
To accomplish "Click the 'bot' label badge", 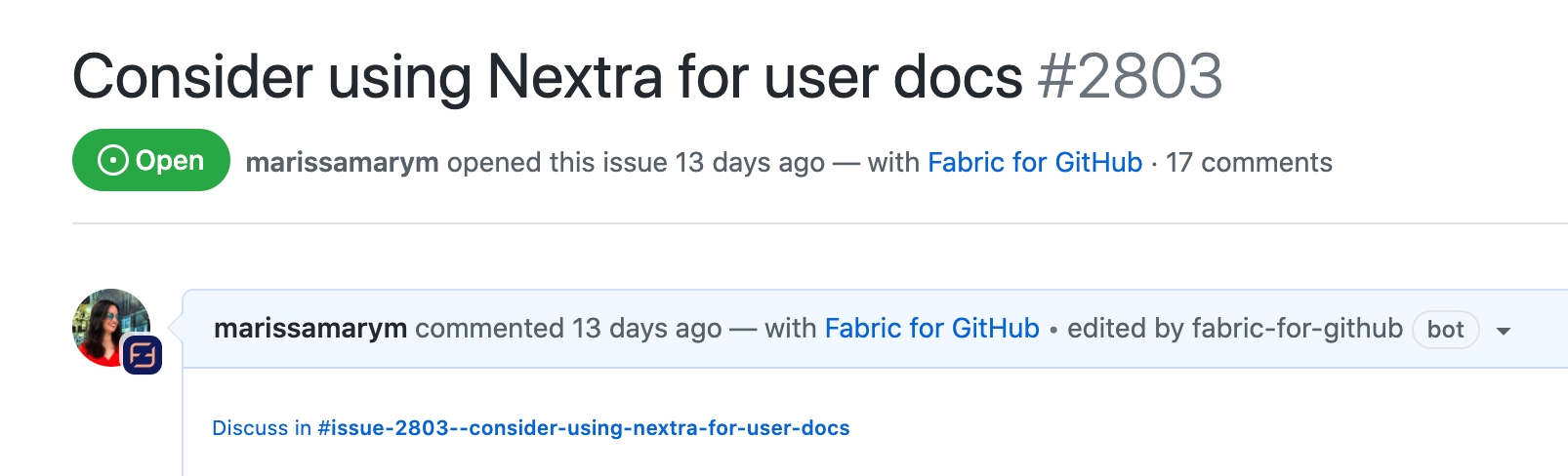I will 1445,330.
